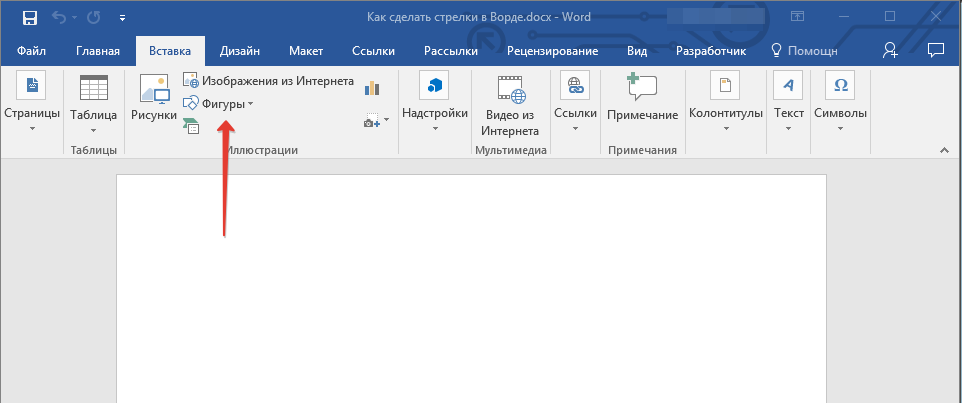Click the Страницы pages icon

pyautogui.click(x=31, y=85)
